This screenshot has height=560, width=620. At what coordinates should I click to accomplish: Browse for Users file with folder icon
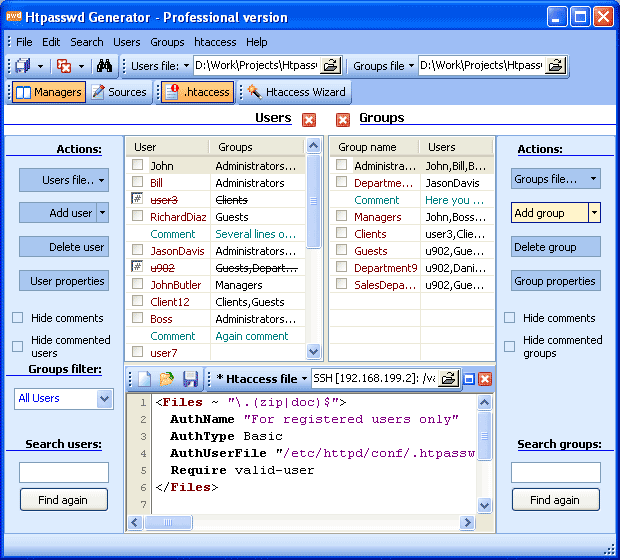tap(331, 66)
